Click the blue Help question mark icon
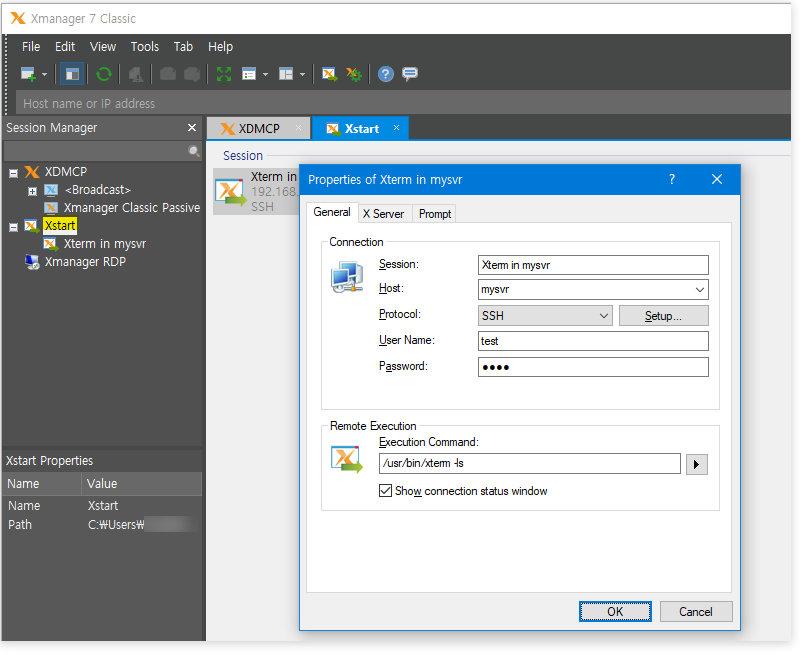The image size is (805, 655). 385,74
